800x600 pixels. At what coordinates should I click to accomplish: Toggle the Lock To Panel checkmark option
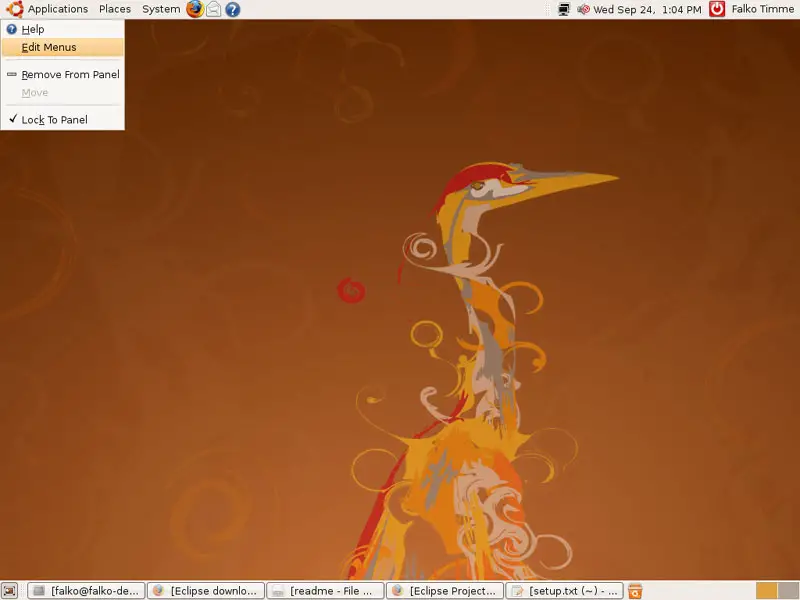pos(62,120)
